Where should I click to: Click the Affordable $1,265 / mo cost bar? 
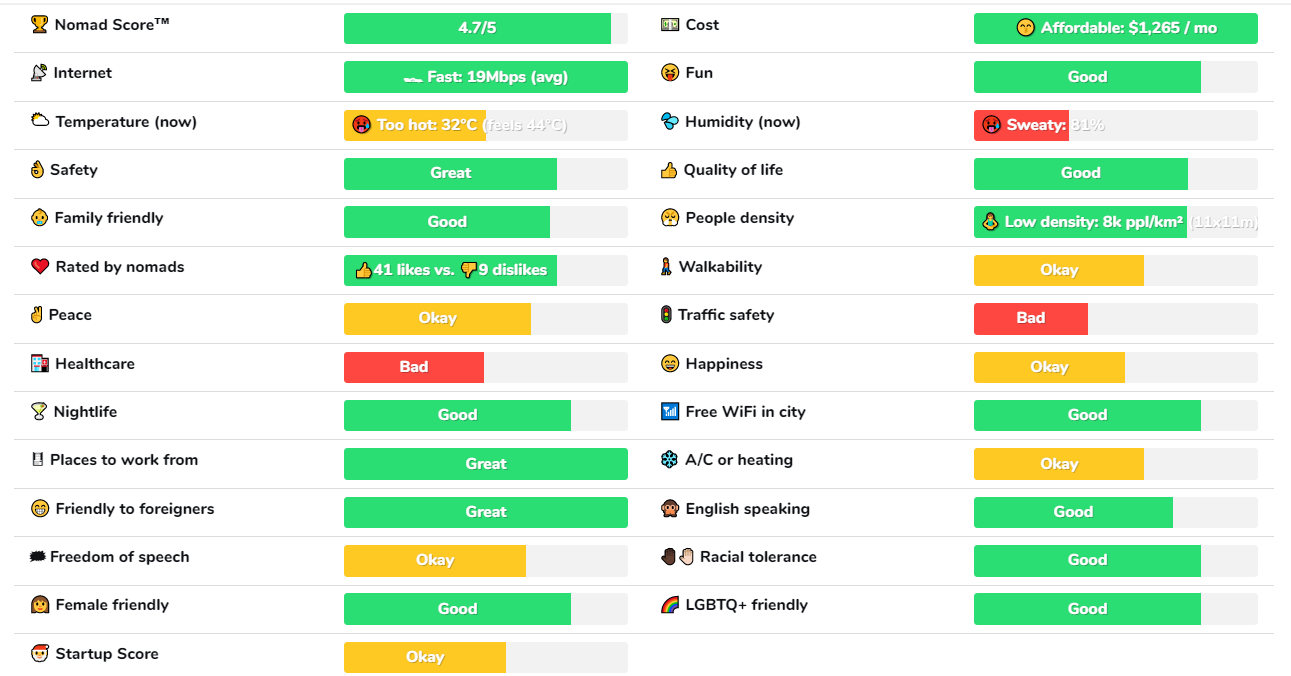point(1115,28)
